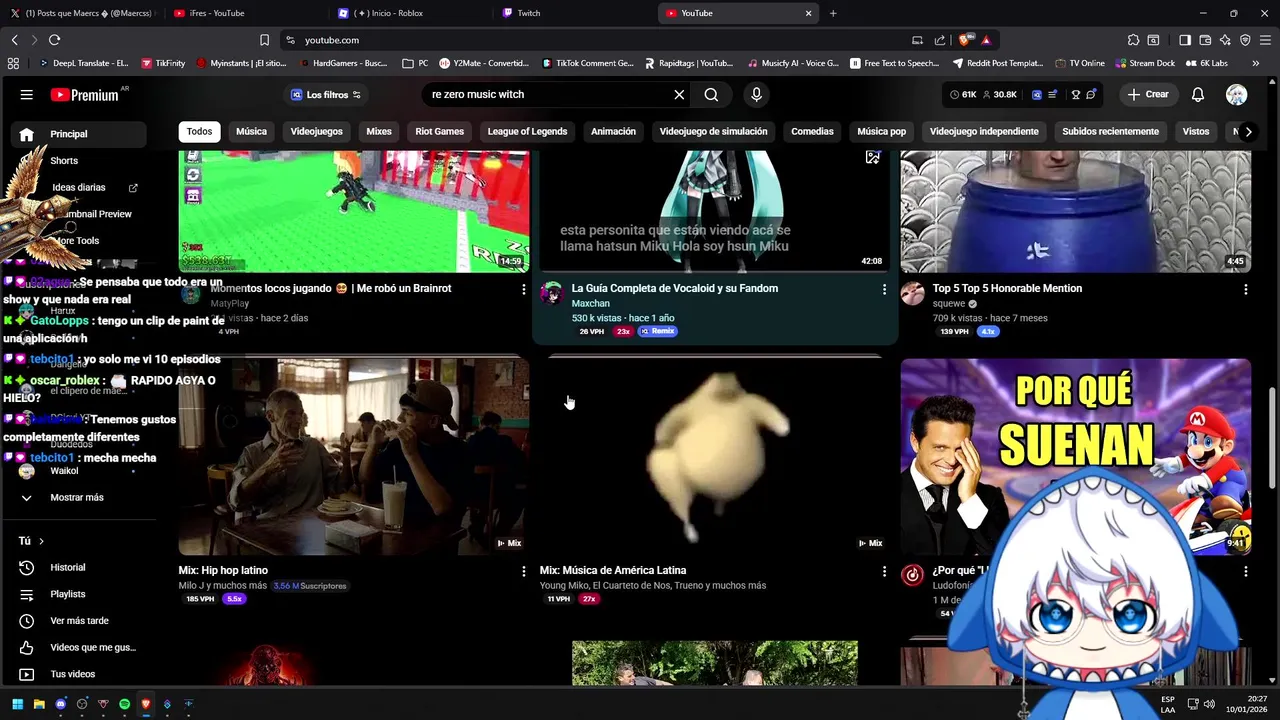Select the Música filter chip

click(251, 131)
